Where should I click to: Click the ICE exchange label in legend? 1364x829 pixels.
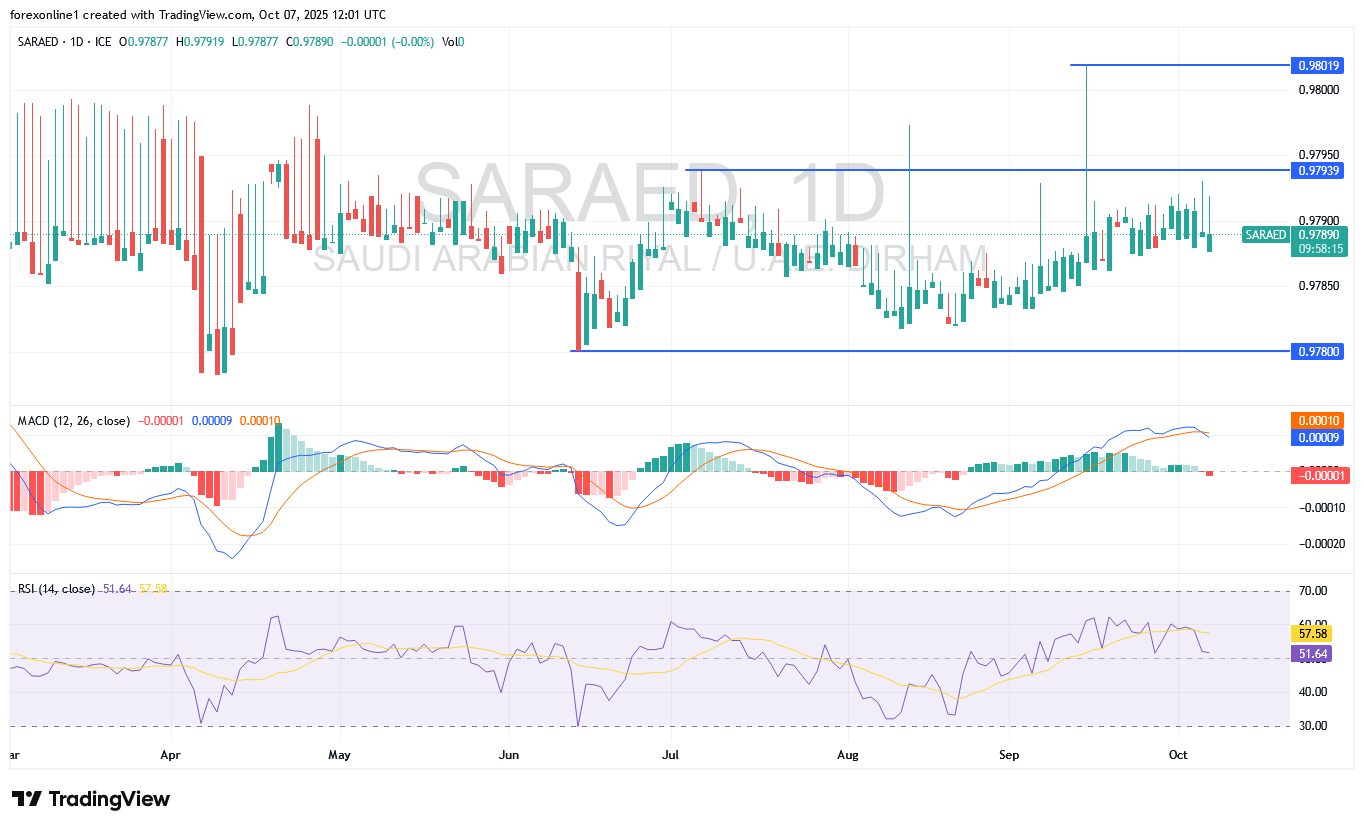click(102, 42)
